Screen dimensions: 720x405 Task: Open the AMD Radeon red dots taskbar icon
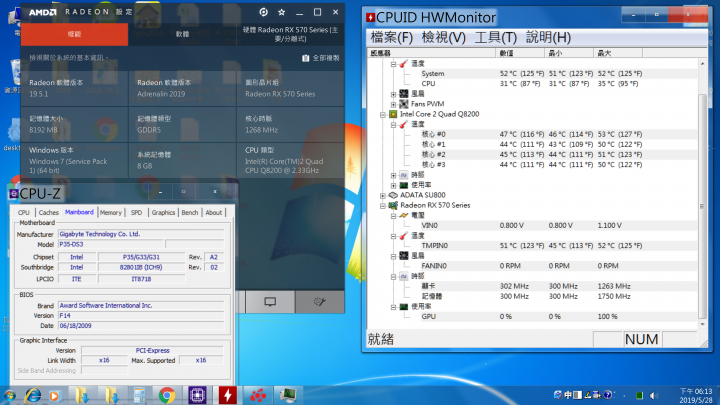[x=258, y=395]
